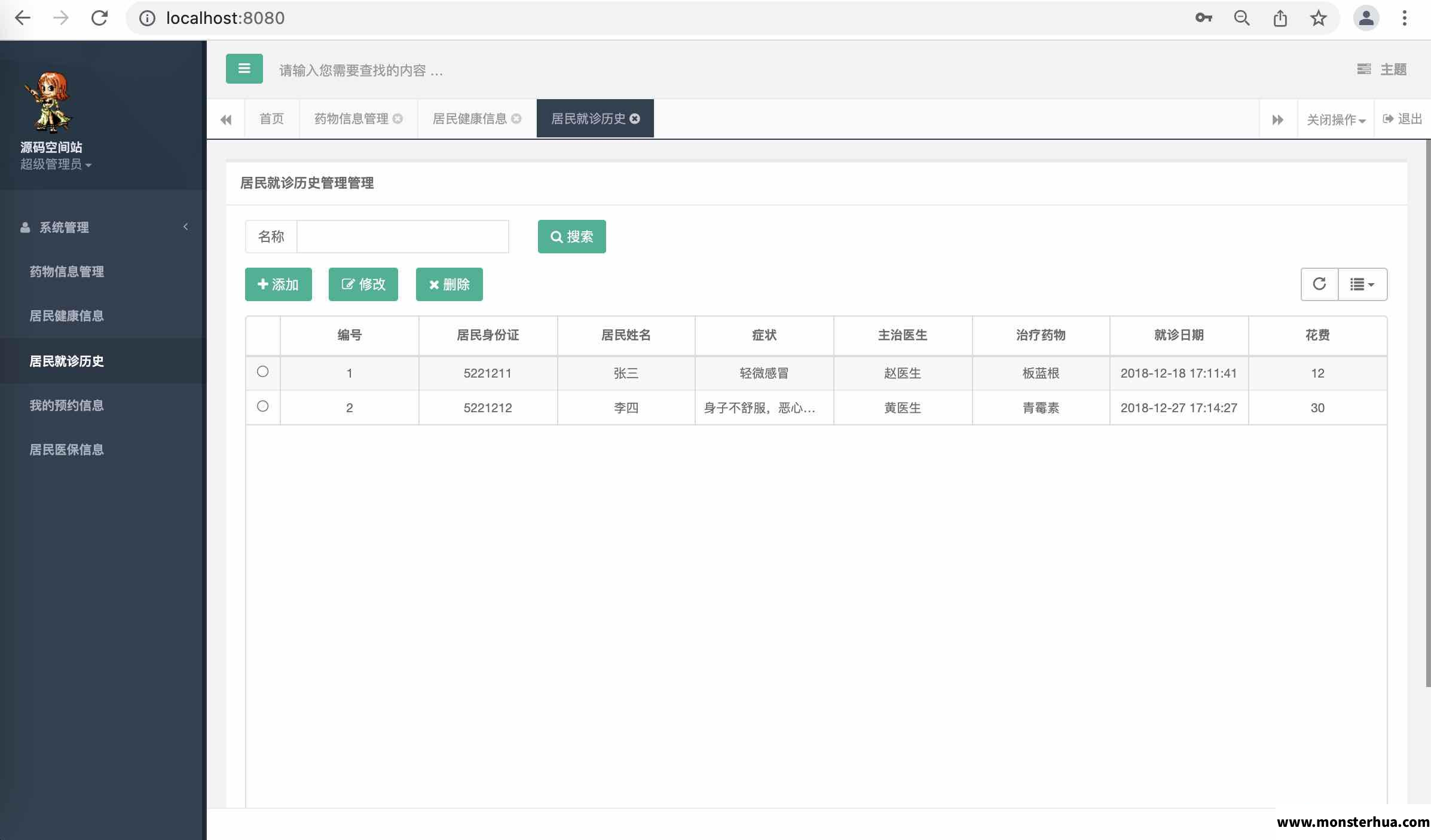The width and height of the screenshot is (1431, 840).
Task: Click the share page icon
Action: tap(1280, 18)
